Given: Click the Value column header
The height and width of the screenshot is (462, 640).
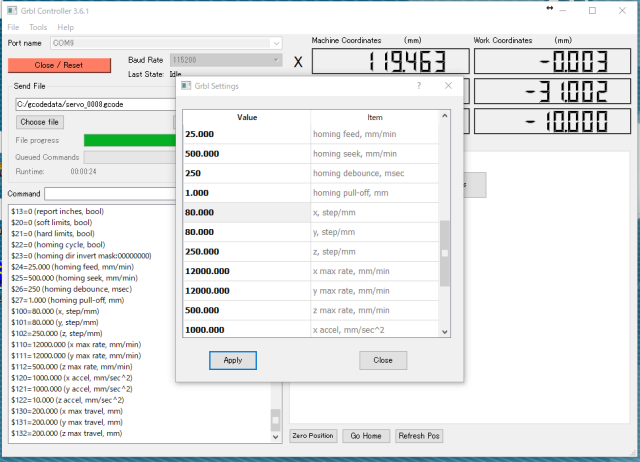Looking at the screenshot, I should coord(247,118).
